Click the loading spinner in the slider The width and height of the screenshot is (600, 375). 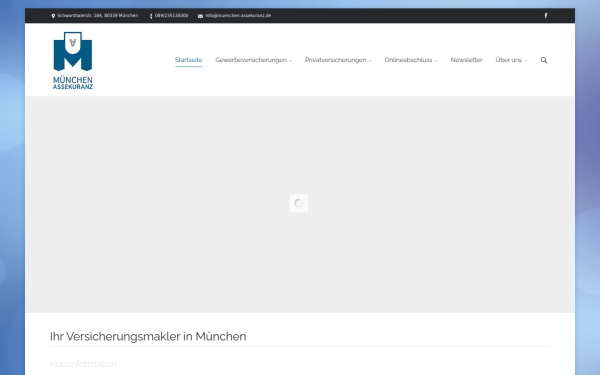click(x=298, y=203)
